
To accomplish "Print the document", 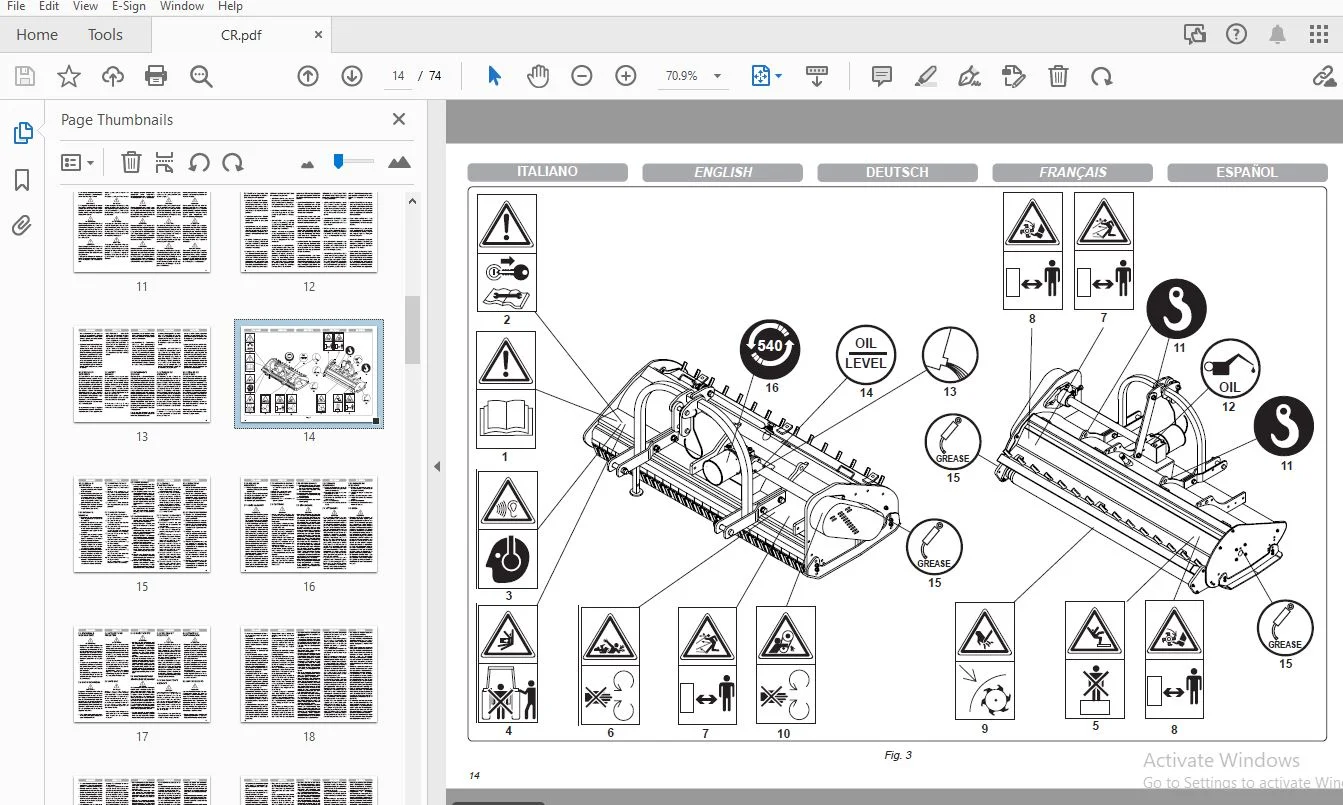I will [x=156, y=76].
